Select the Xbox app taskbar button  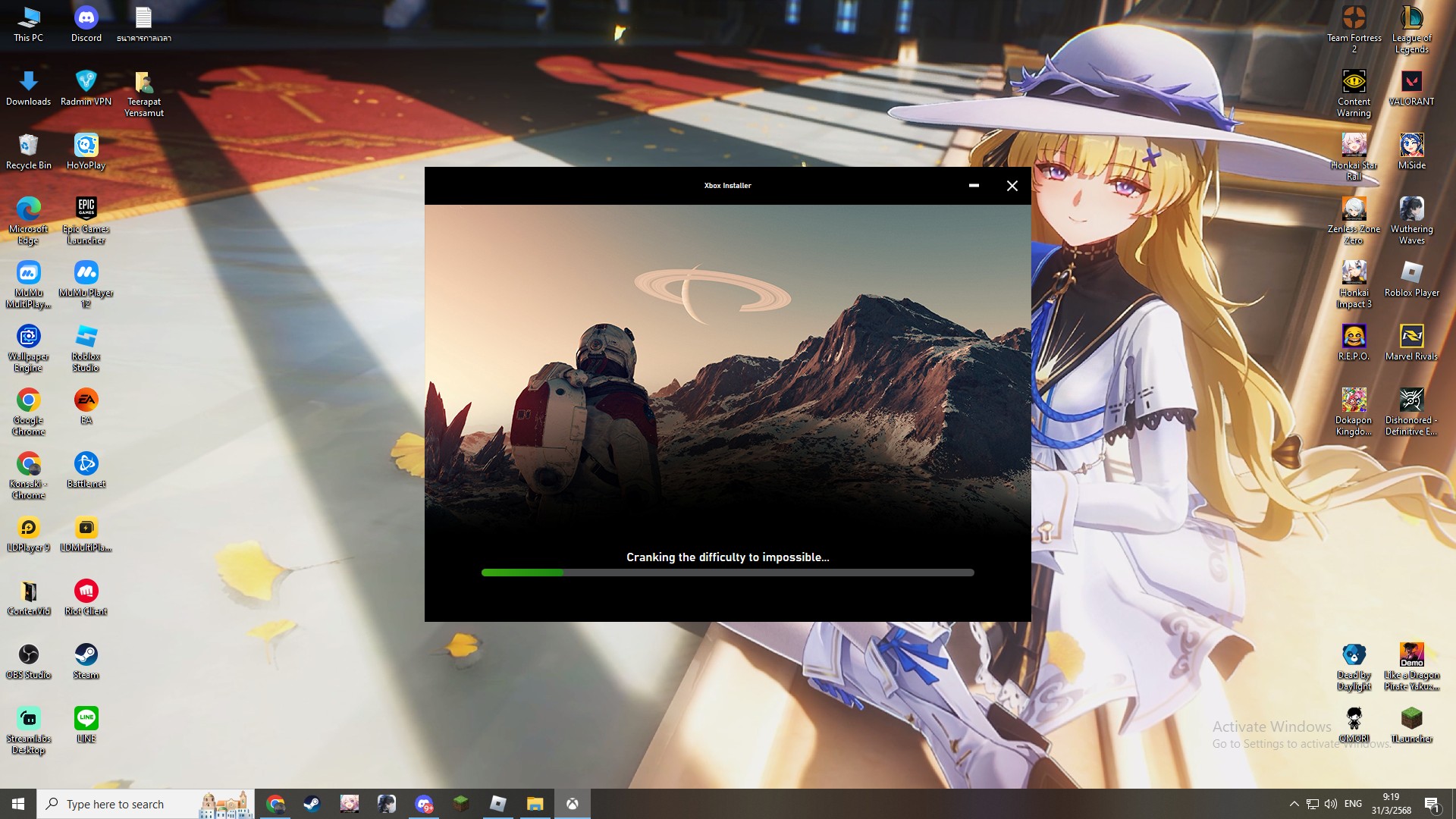[x=573, y=804]
